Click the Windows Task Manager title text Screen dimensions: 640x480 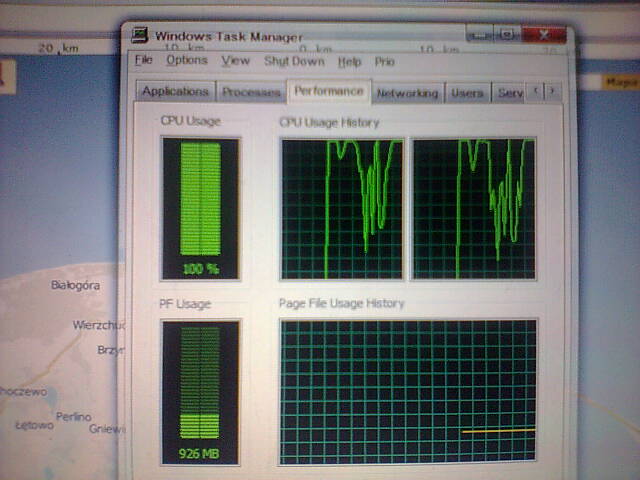pos(229,36)
